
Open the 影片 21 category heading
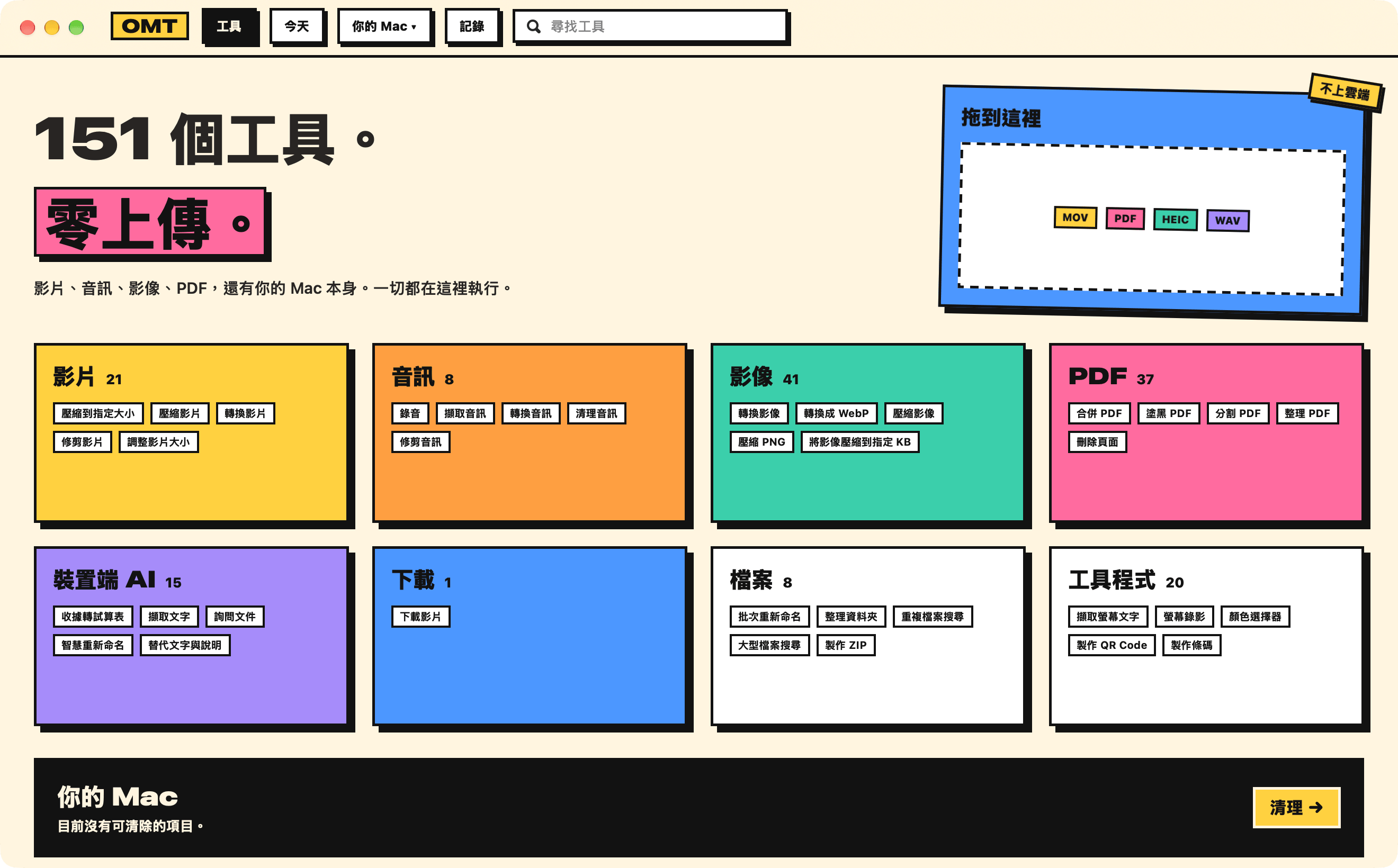point(87,377)
